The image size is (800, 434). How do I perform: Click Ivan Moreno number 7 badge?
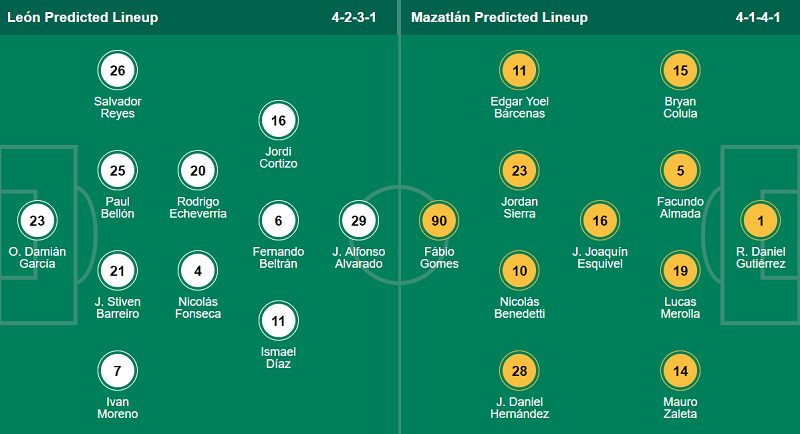118,371
